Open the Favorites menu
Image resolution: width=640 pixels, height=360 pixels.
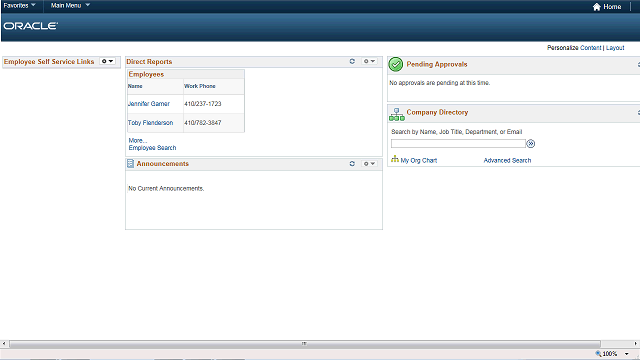pos(19,5)
